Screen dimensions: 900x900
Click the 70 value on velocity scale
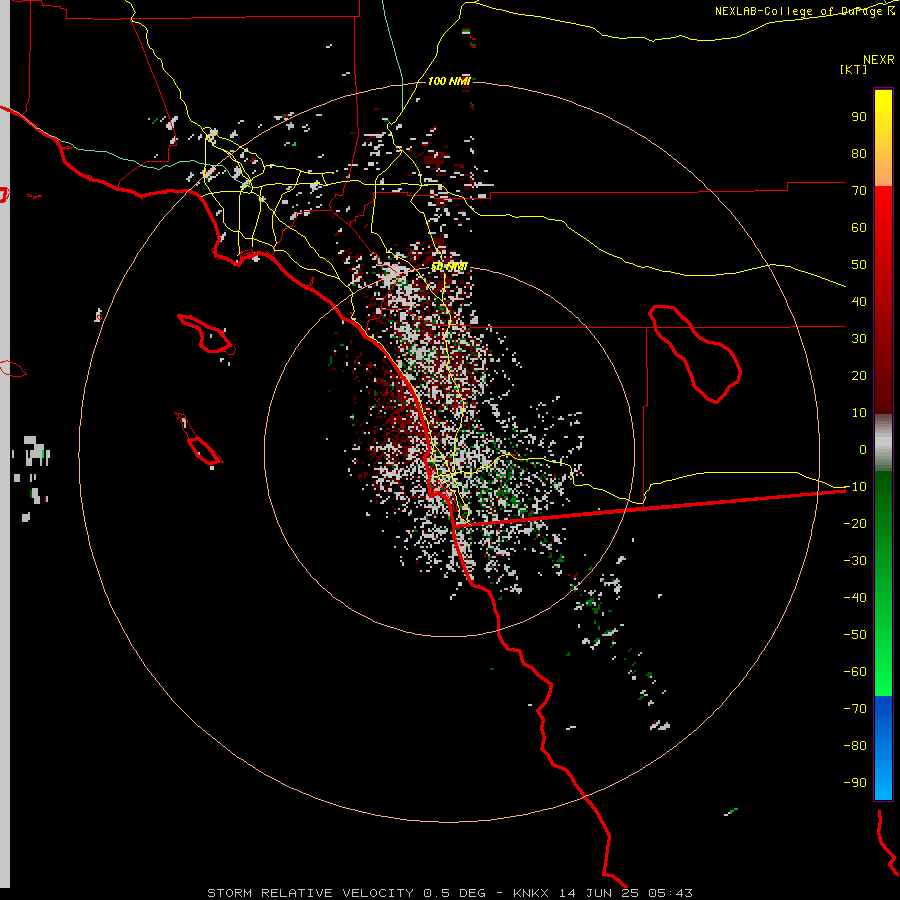tap(859, 191)
